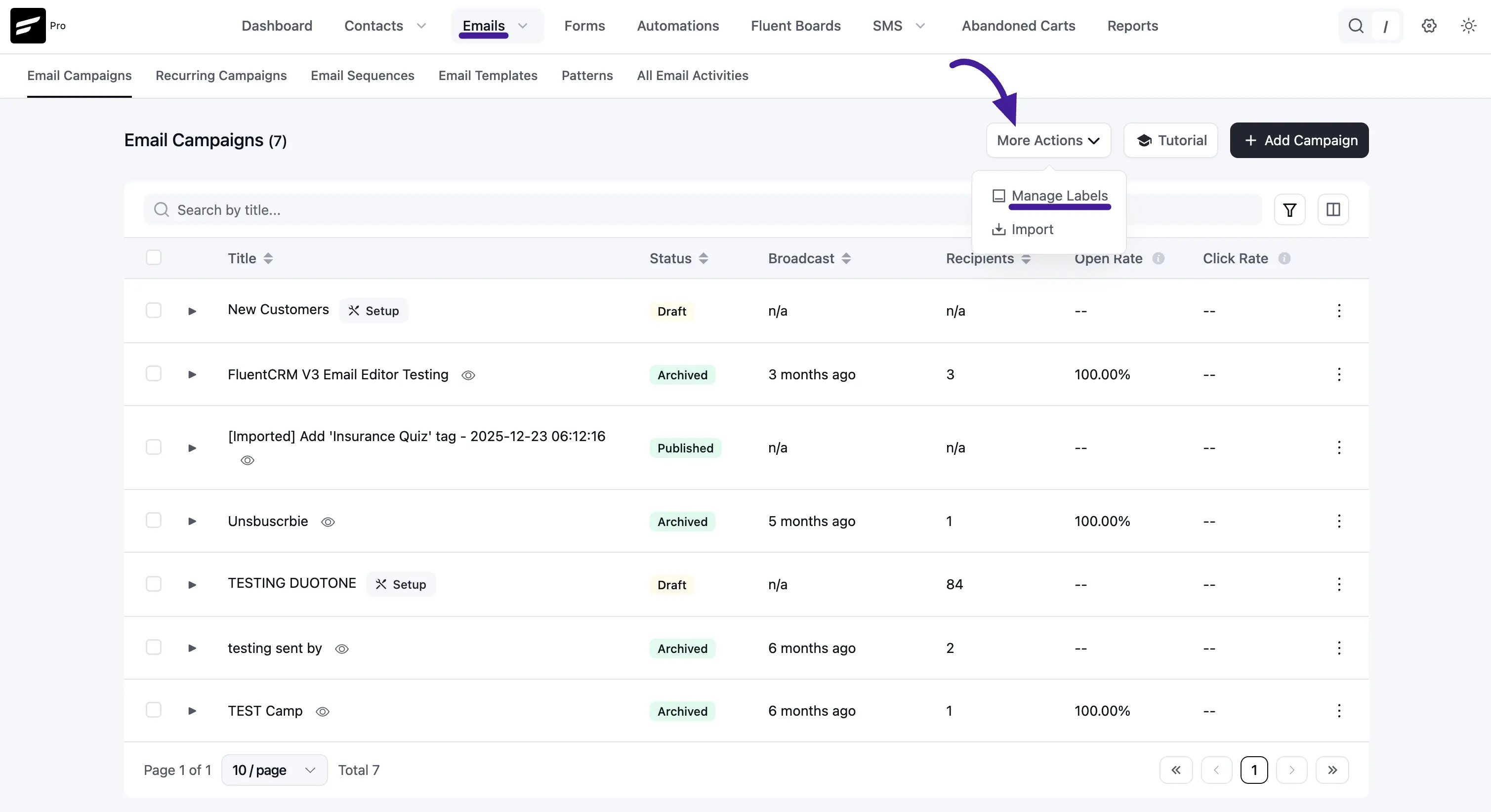Preview Unsbuscrbie campaign eye icon
The width and height of the screenshot is (1491, 812).
click(x=328, y=522)
